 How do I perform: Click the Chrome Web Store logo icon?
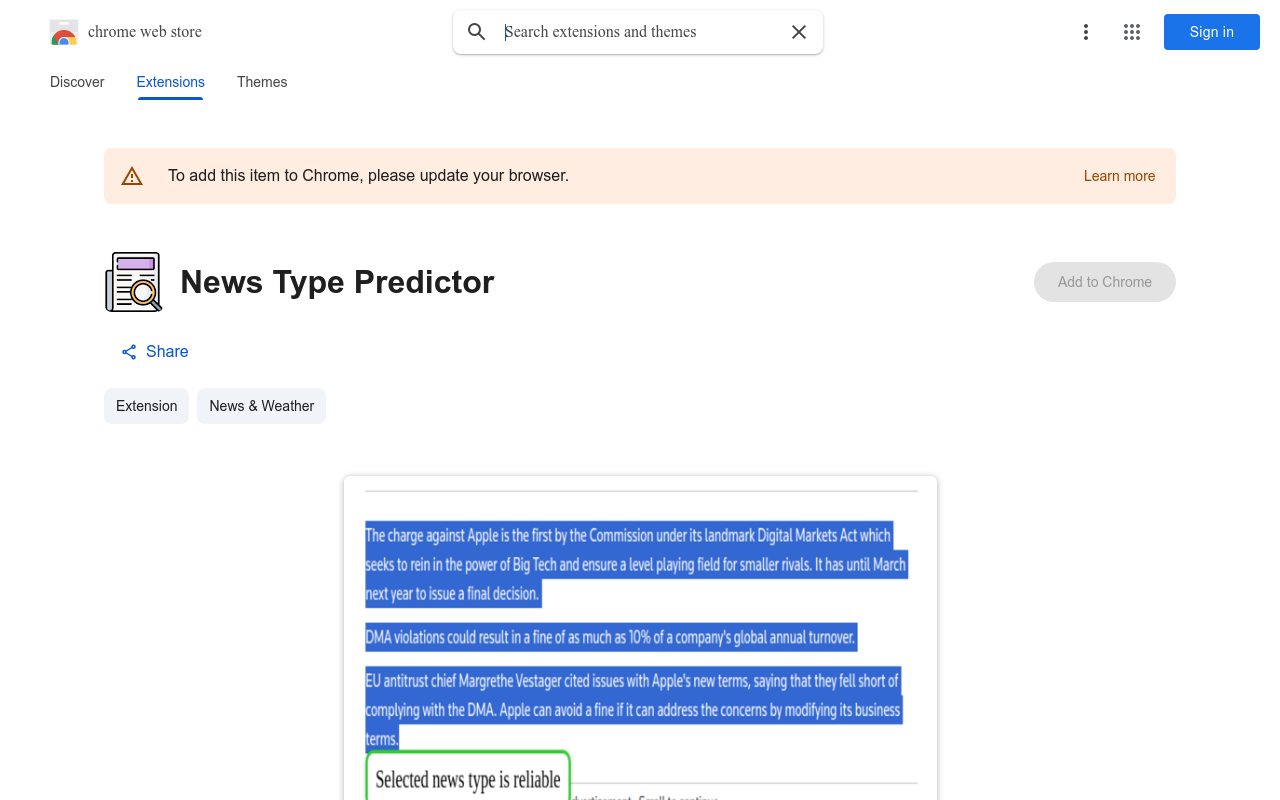coord(63,32)
